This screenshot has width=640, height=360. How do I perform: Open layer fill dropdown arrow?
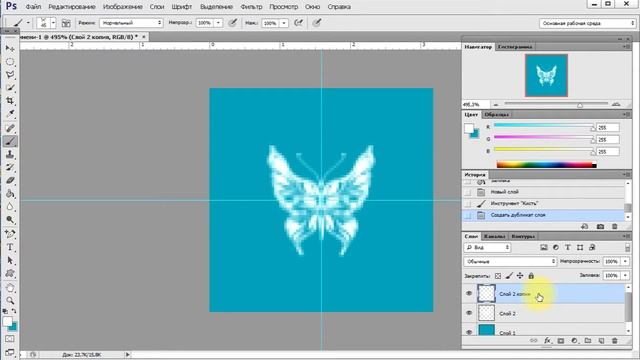click(x=625, y=276)
